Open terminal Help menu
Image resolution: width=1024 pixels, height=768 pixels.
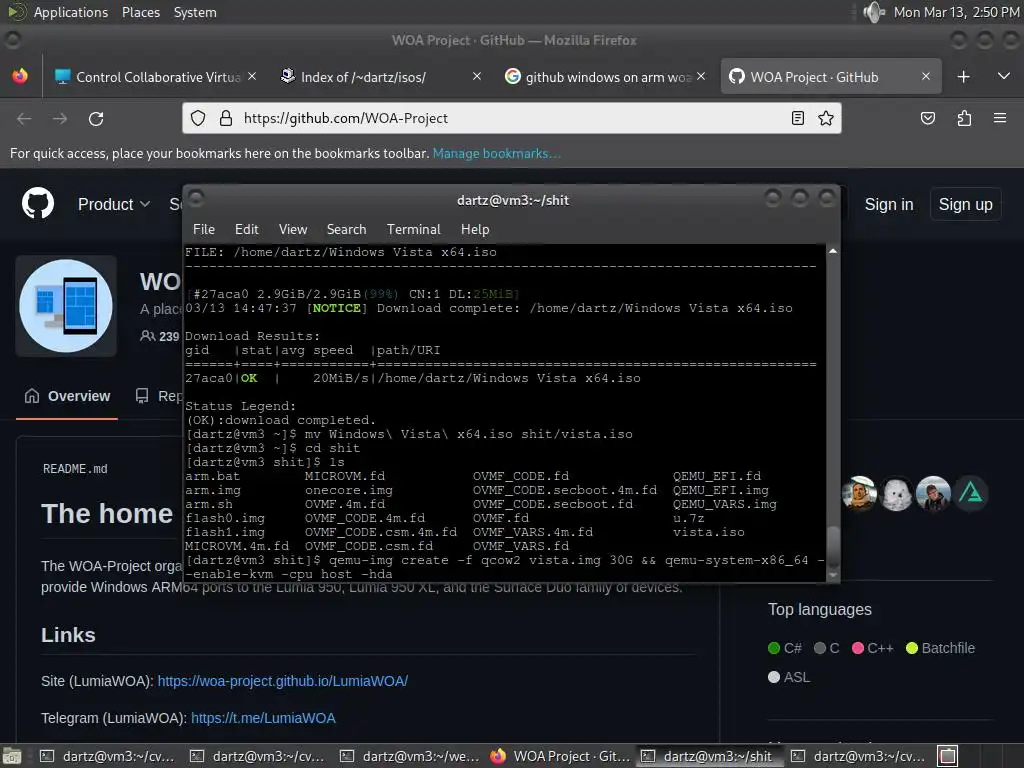(475, 229)
